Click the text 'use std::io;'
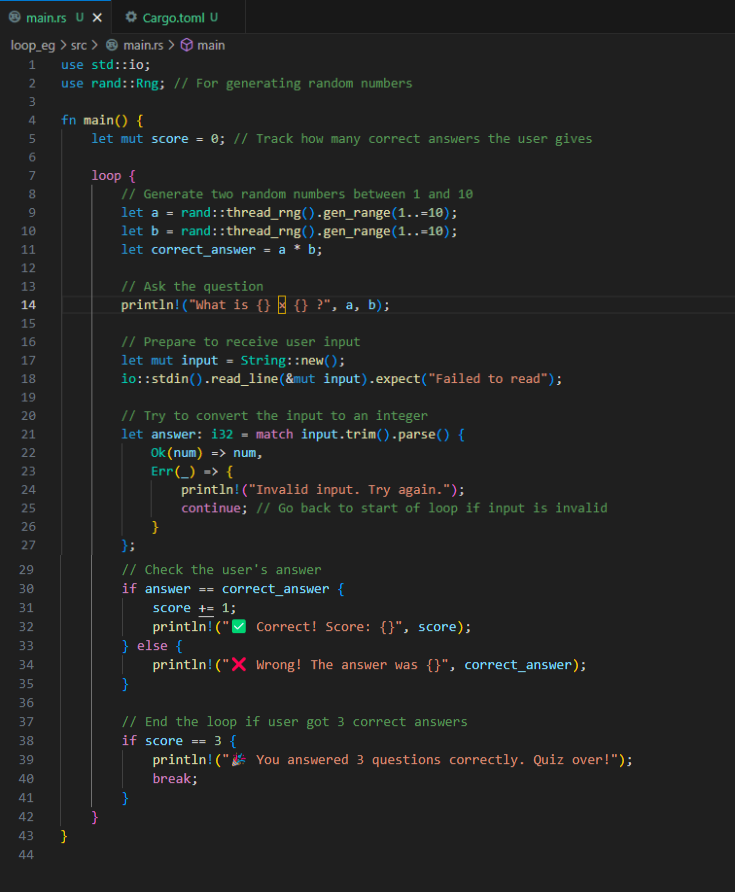Image resolution: width=735 pixels, height=892 pixels. 106,65
